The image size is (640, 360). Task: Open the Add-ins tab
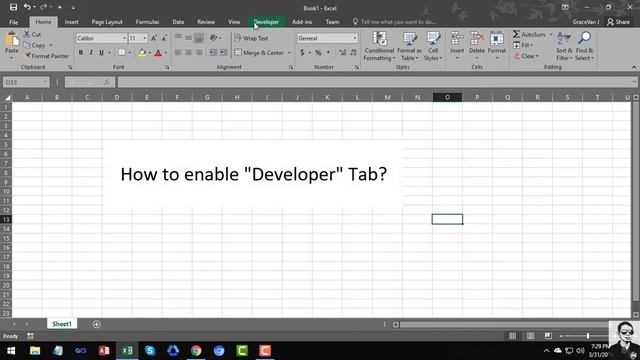[302, 22]
